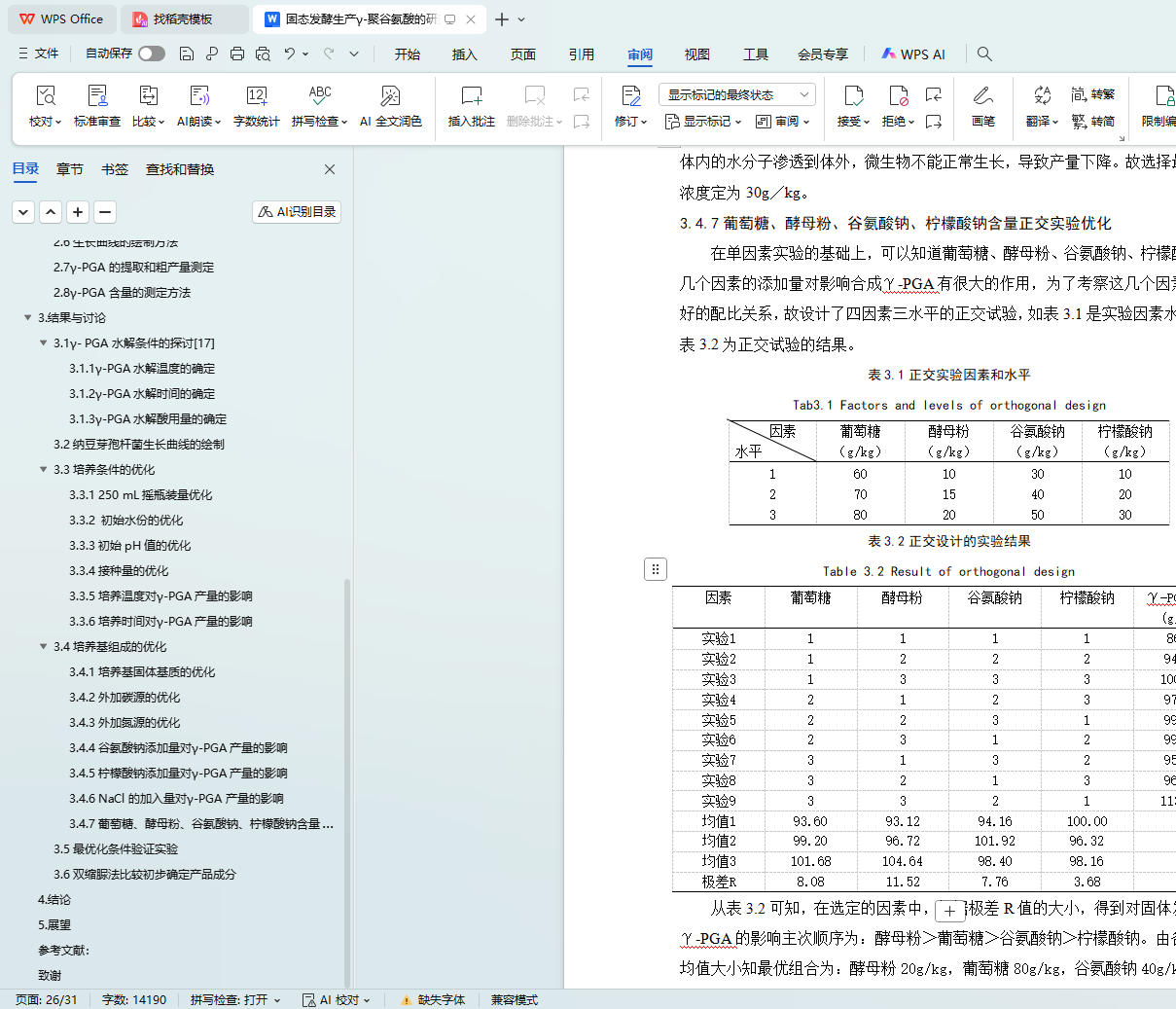Click AI 全文润色 polish icon
This screenshot has width=1176, height=1009.
(x=390, y=95)
